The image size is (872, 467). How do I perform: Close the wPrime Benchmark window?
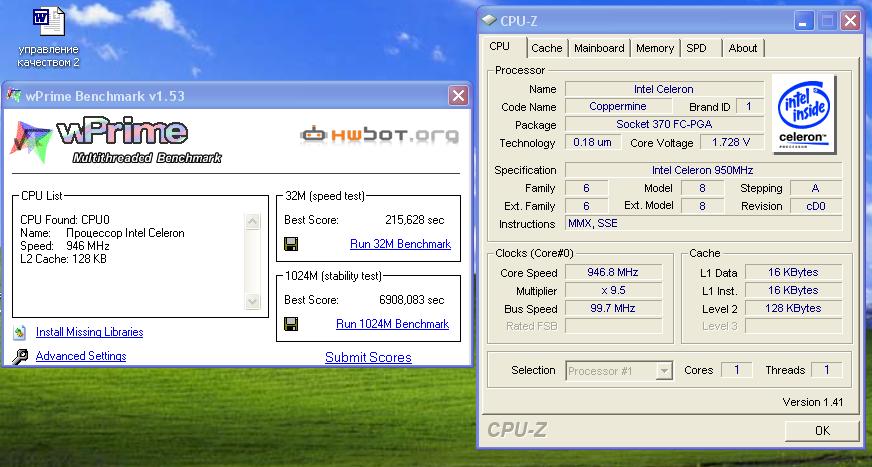[458, 96]
